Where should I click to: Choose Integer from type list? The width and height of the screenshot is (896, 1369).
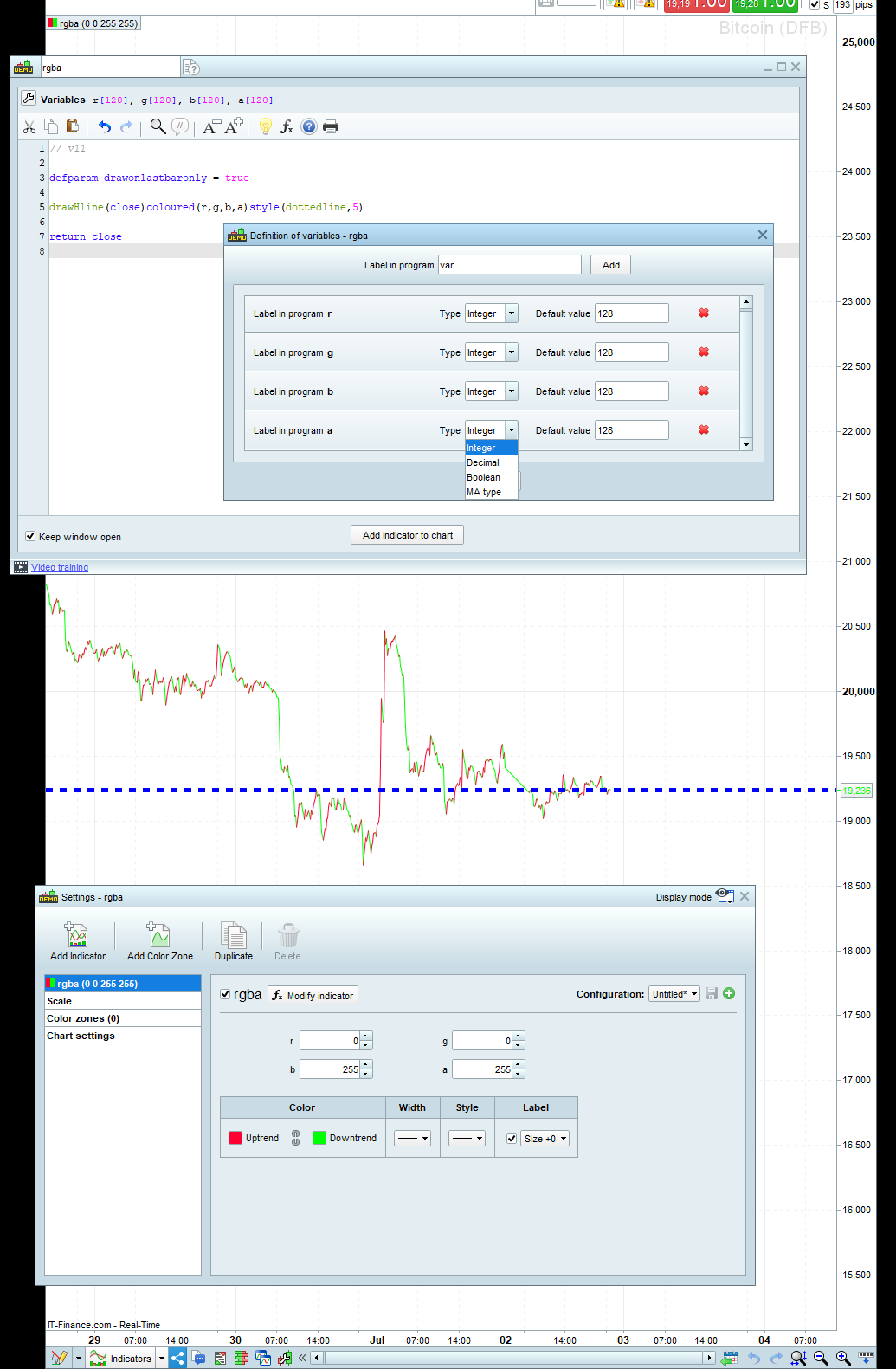tap(491, 448)
